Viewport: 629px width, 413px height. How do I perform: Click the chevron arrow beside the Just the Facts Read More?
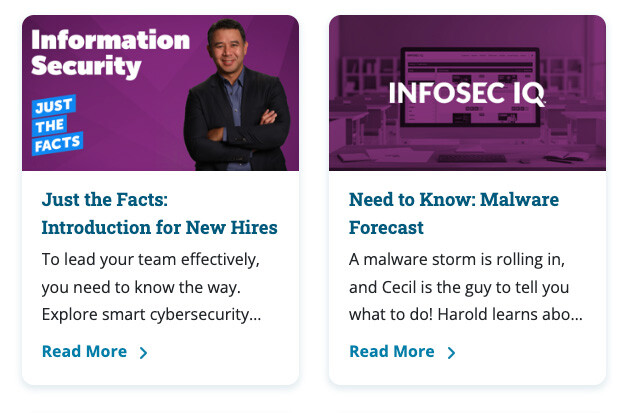point(144,352)
